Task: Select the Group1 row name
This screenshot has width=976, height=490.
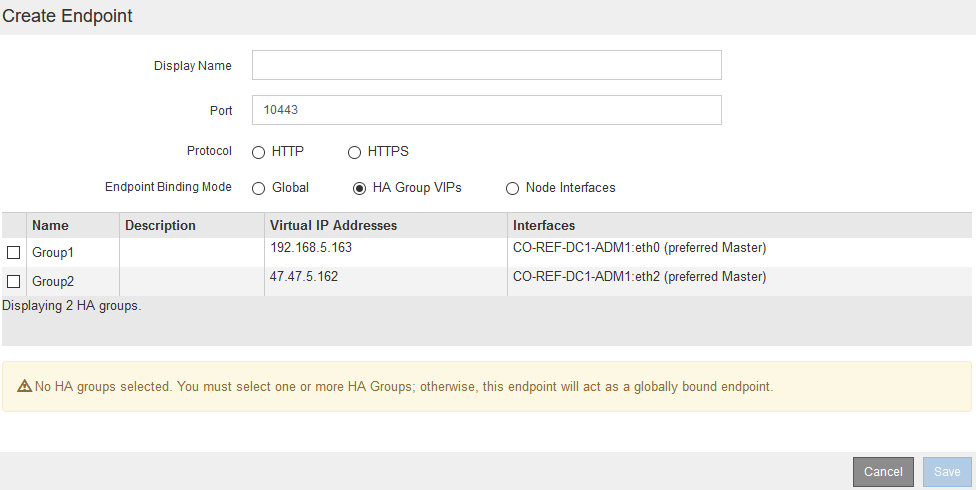Action: click(53, 253)
